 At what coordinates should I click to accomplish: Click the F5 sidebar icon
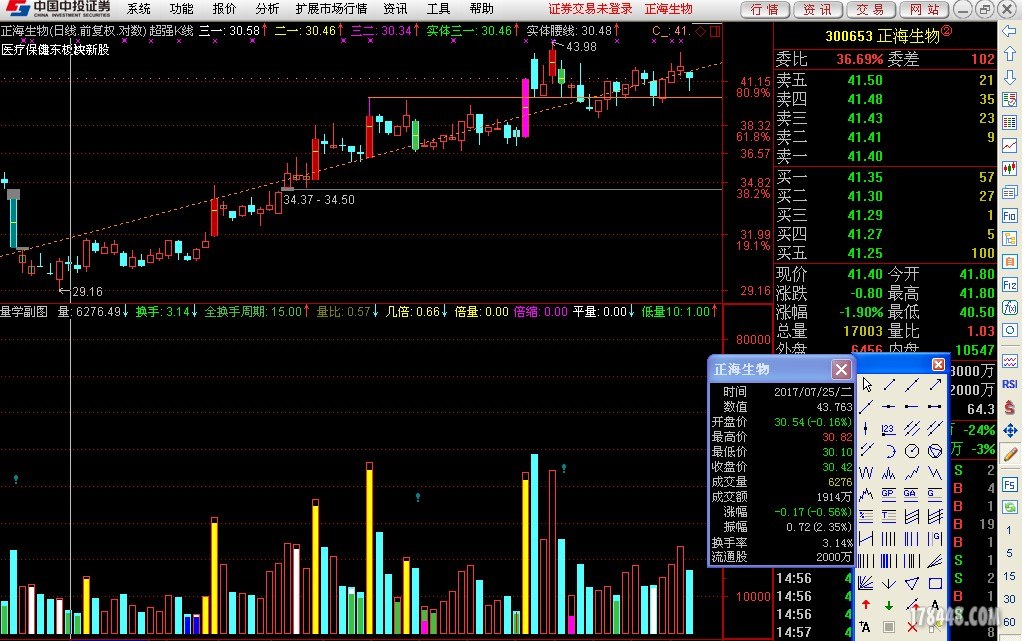(1010, 484)
